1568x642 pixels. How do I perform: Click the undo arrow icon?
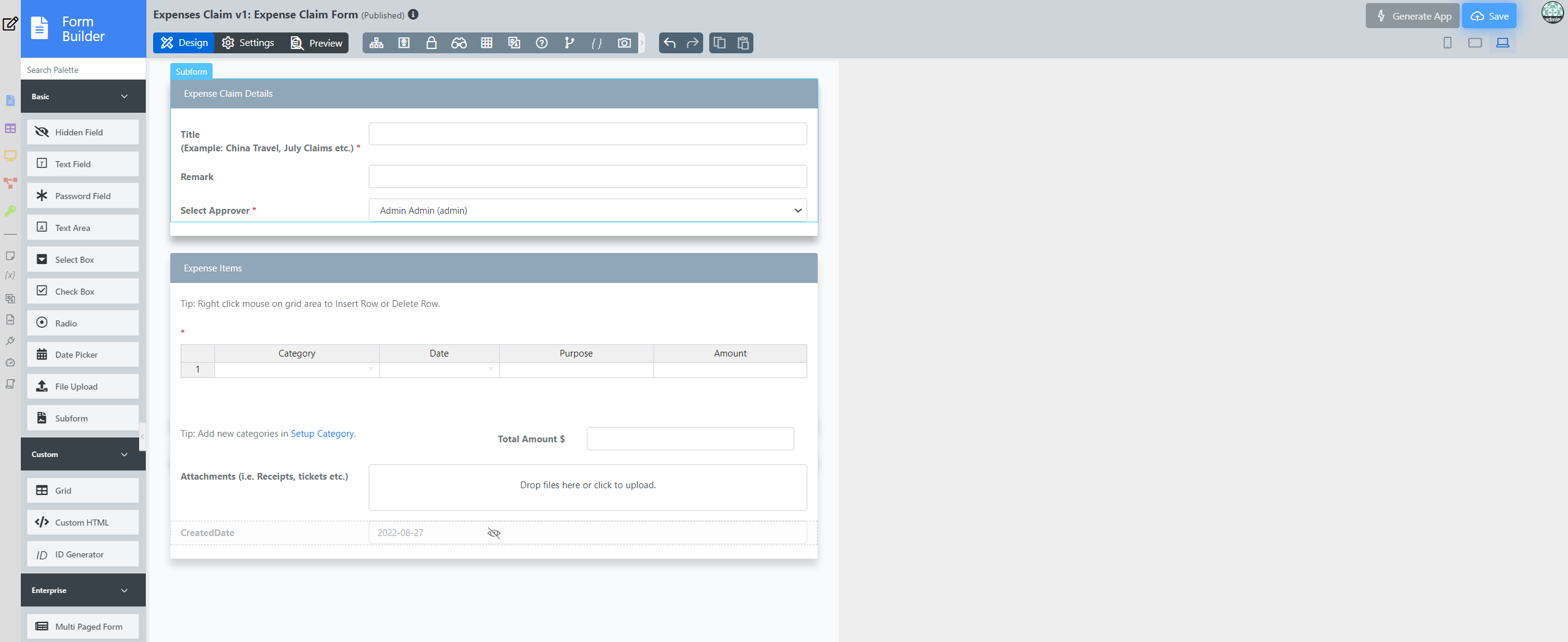pyautogui.click(x=669, y=43)
